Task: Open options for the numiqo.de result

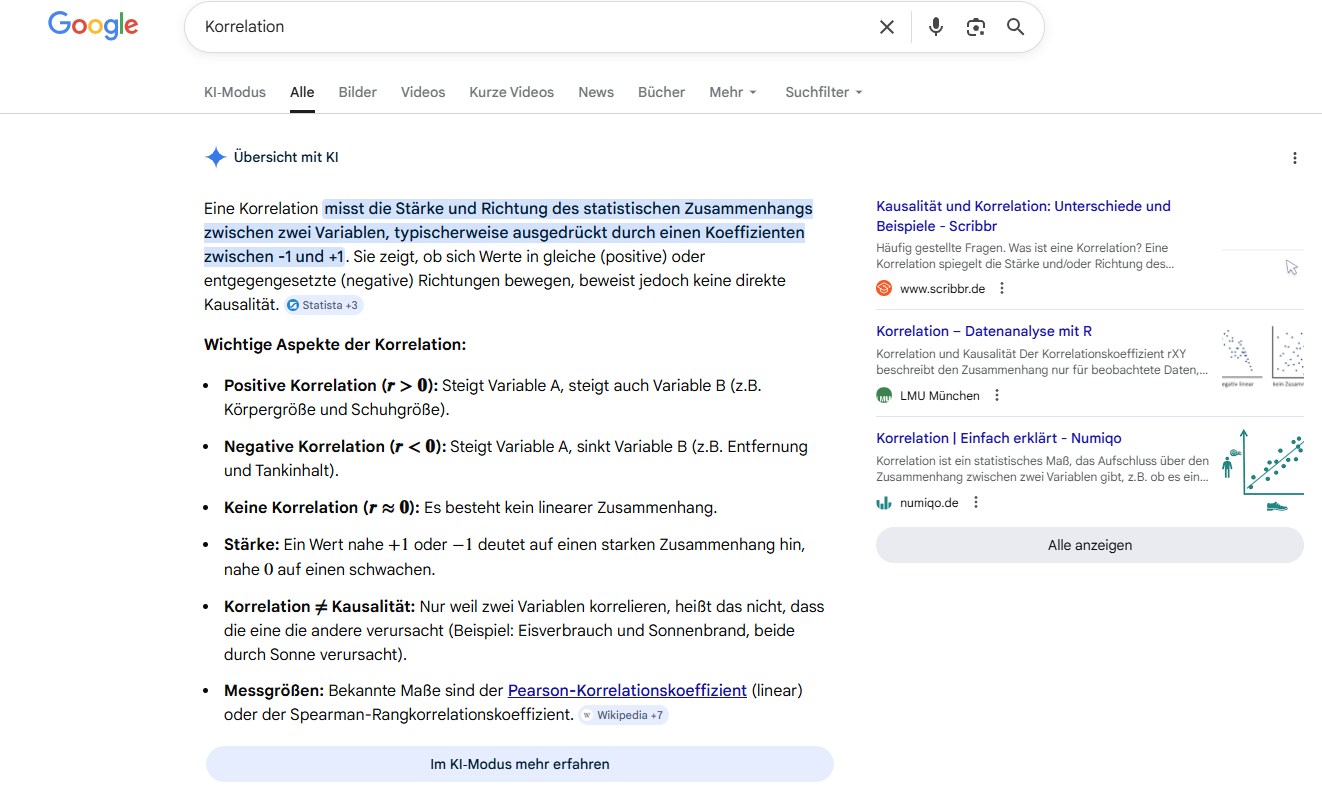Action: click(976, 503)
